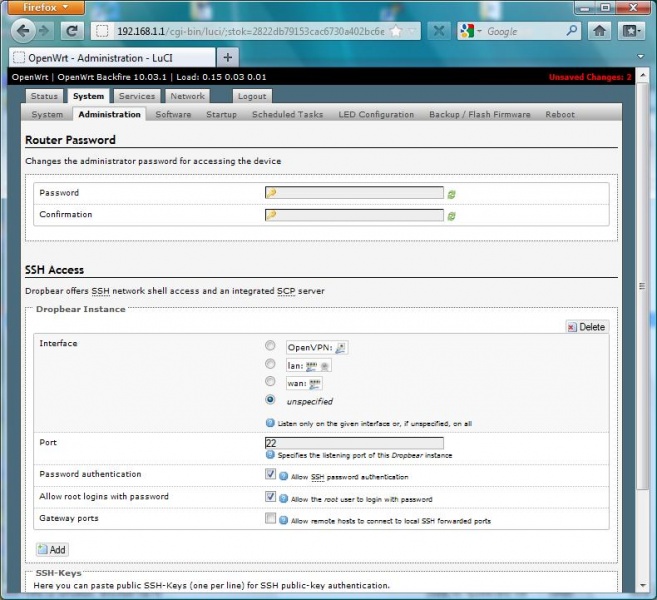Screen dimensions: 657x600
Task: Select the lan interface radio button
Action: 270,365
